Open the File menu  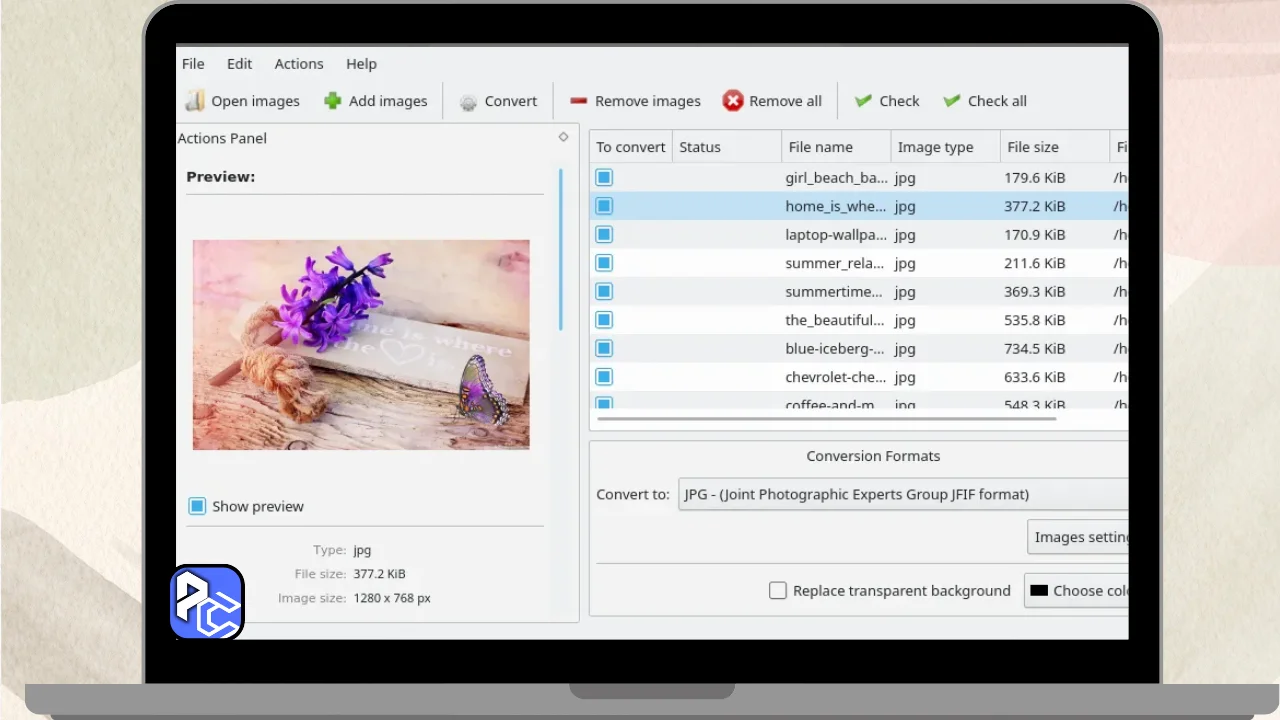(193, 64)
